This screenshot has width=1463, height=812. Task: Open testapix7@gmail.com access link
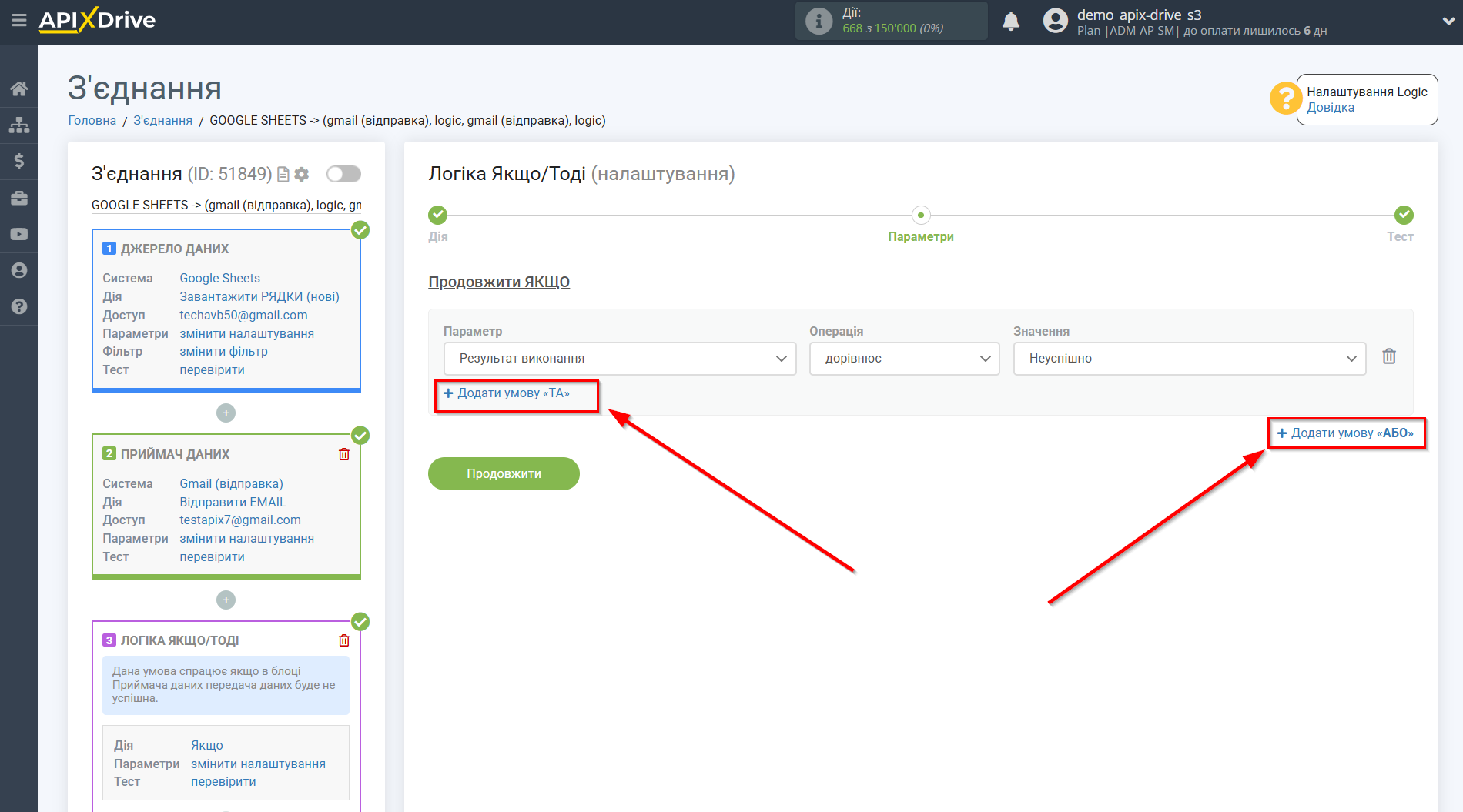pos(240,520)
